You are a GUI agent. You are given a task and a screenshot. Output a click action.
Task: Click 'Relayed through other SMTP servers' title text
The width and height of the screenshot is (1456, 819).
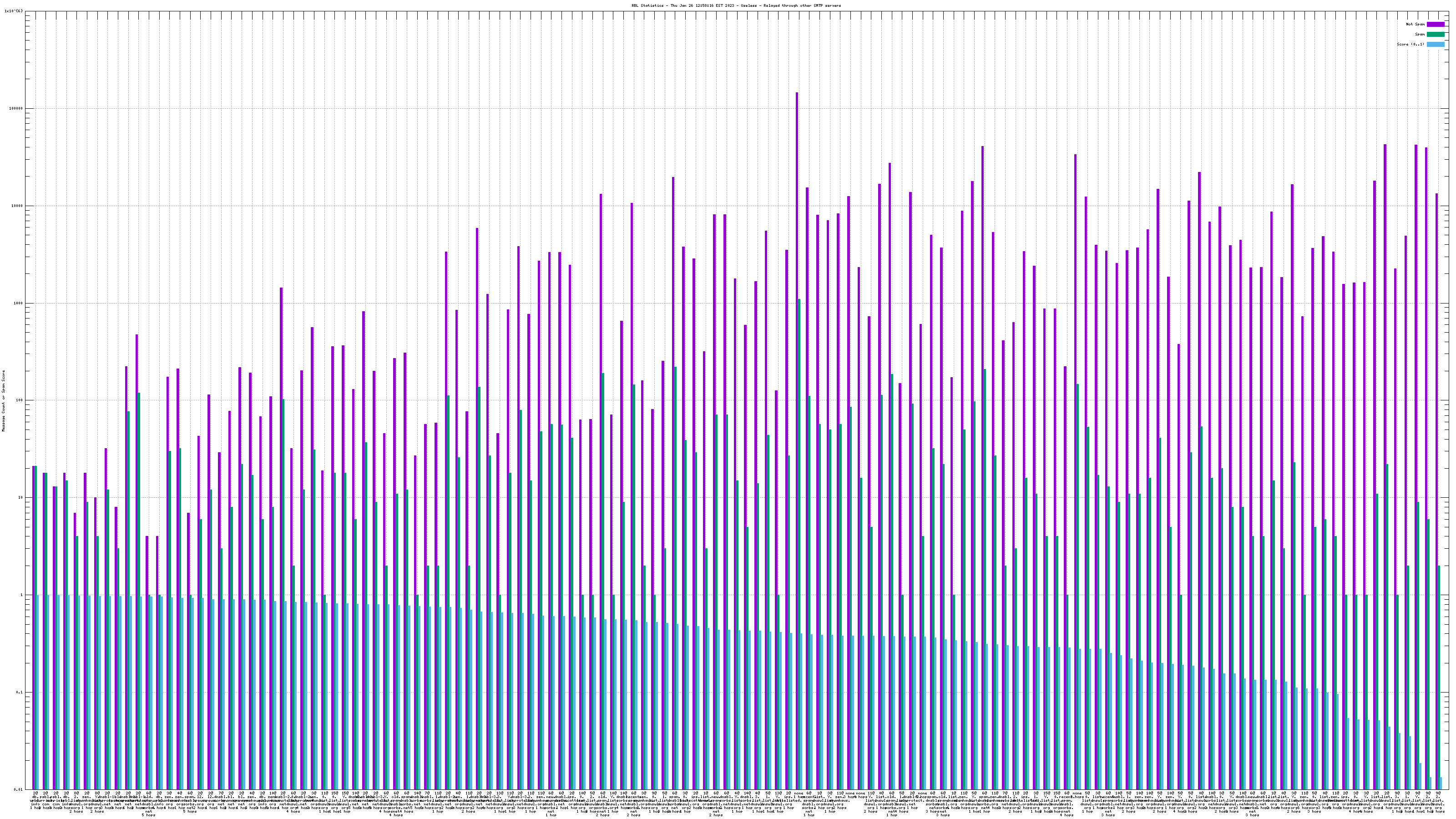tap(804, 5)
